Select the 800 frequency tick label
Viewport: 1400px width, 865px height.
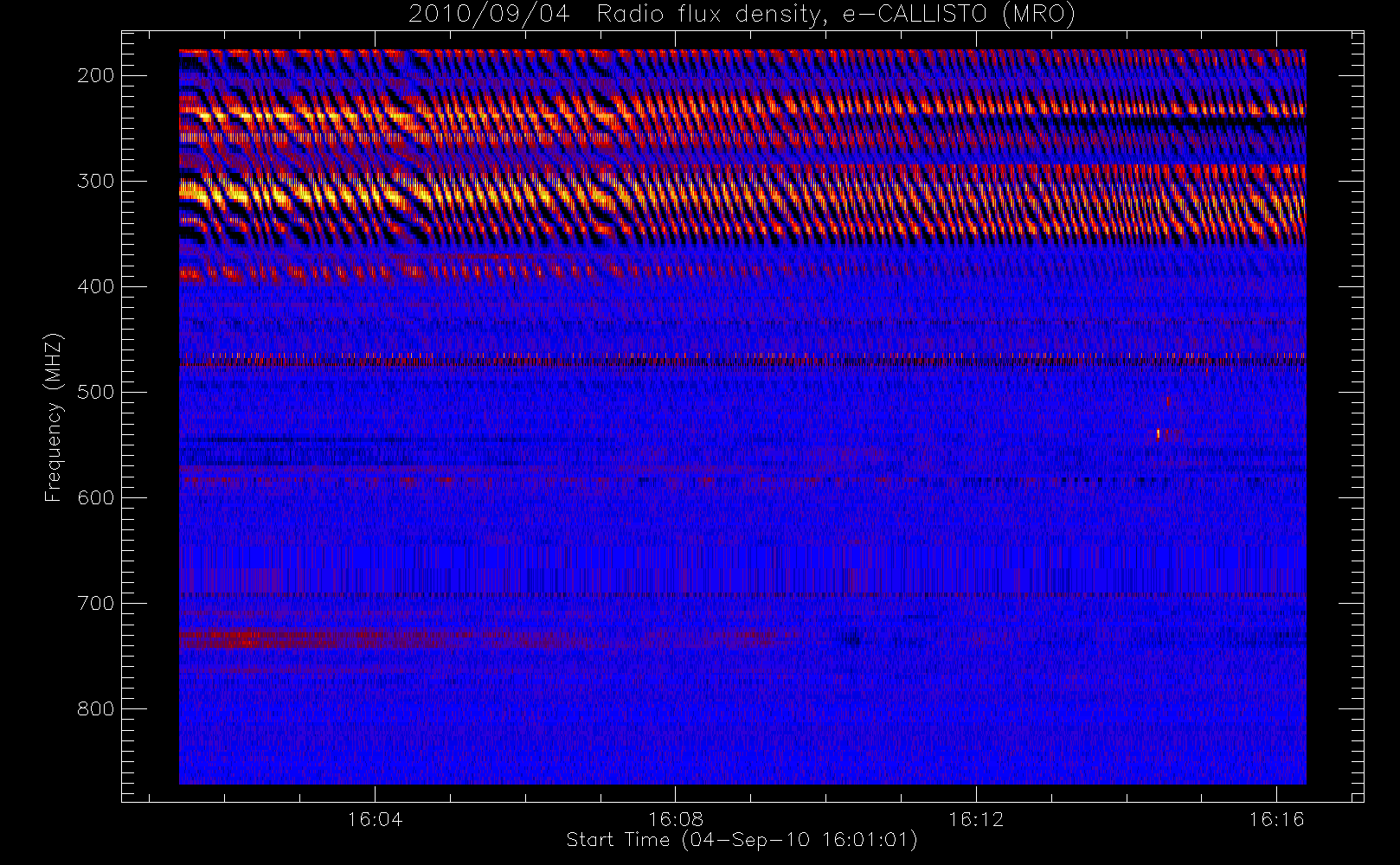[96, 708]
